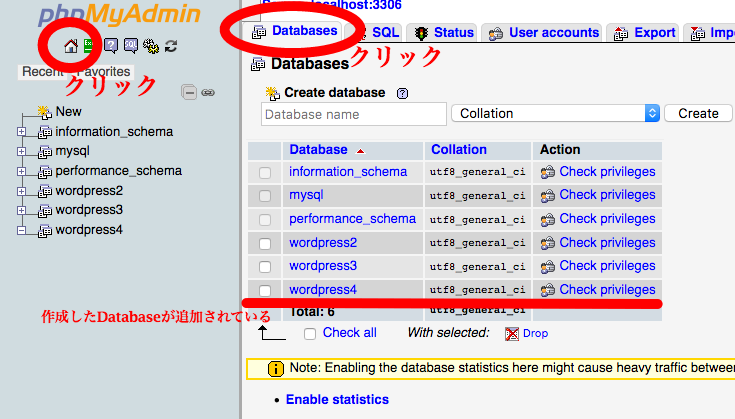Tick the wordpress3 row checkbox
735x419 pixels.
click(265, 267)
